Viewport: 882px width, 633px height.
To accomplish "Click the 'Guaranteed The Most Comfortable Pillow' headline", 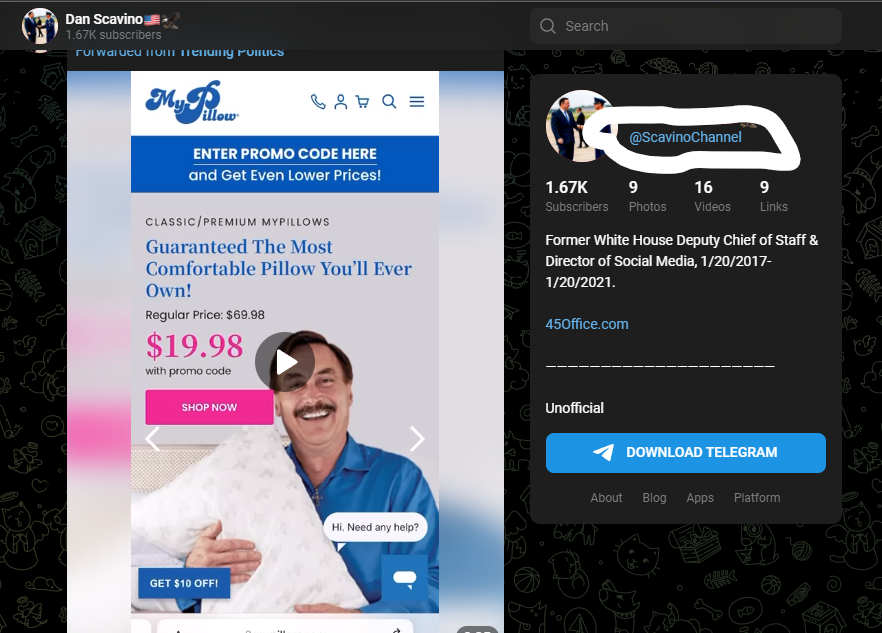I will [278, 268].
